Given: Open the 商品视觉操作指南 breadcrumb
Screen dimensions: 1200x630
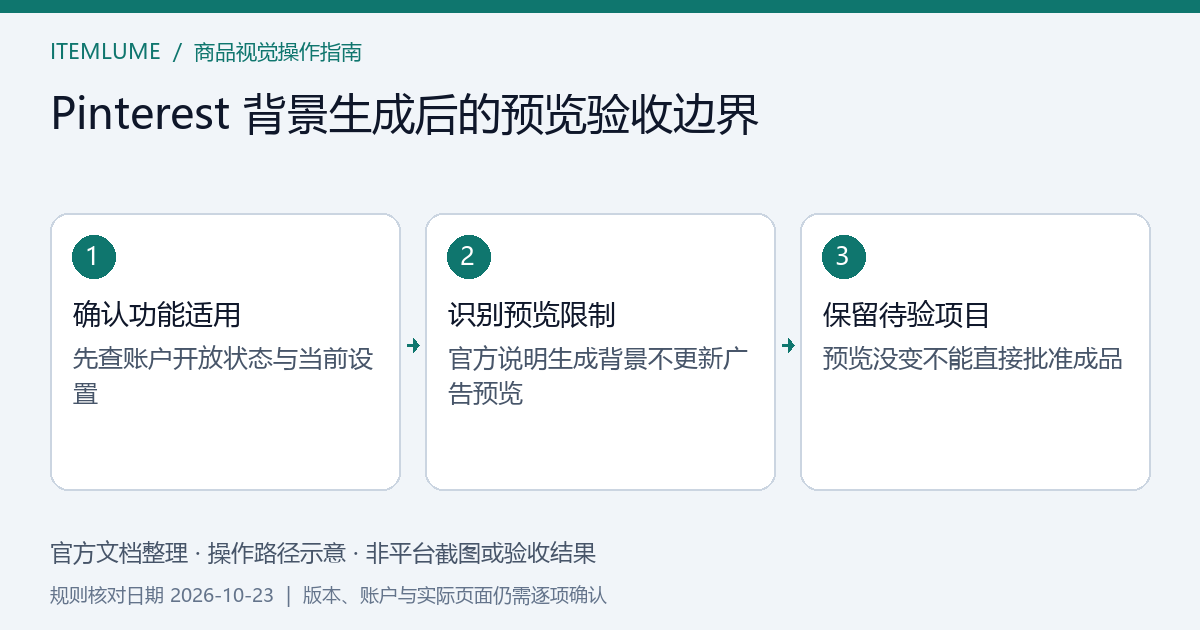Looking at the screenshot, I should click(278, 52).
